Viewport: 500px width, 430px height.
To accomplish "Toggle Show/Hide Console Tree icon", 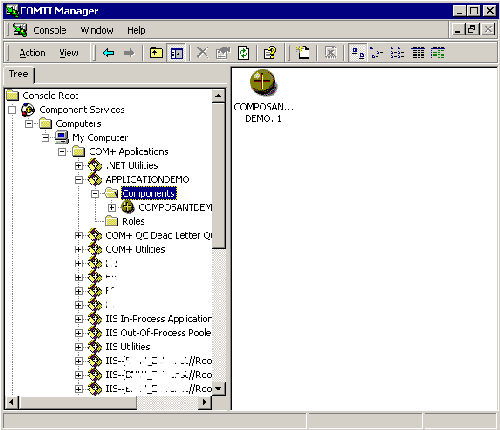I will point(177,53).
